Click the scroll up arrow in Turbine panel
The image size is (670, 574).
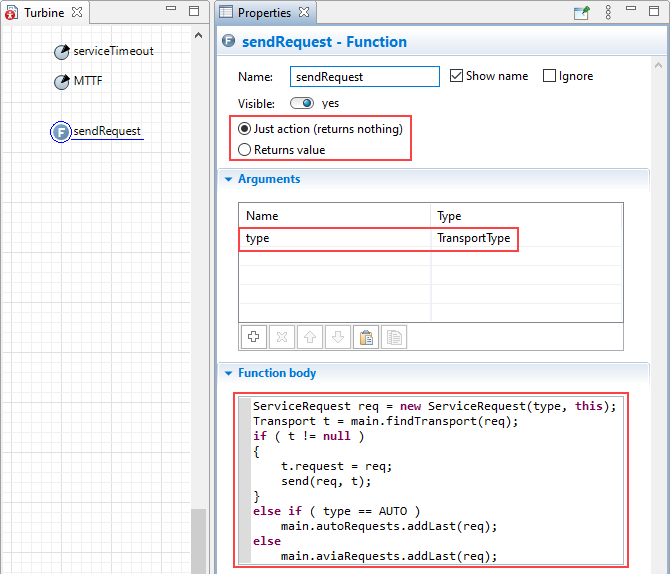point(198,35)
